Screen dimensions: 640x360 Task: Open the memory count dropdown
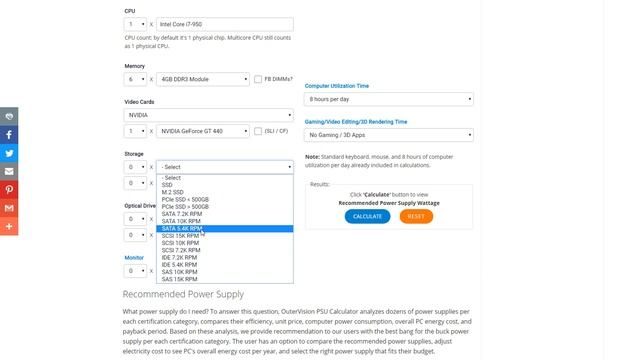click(135, 79)
